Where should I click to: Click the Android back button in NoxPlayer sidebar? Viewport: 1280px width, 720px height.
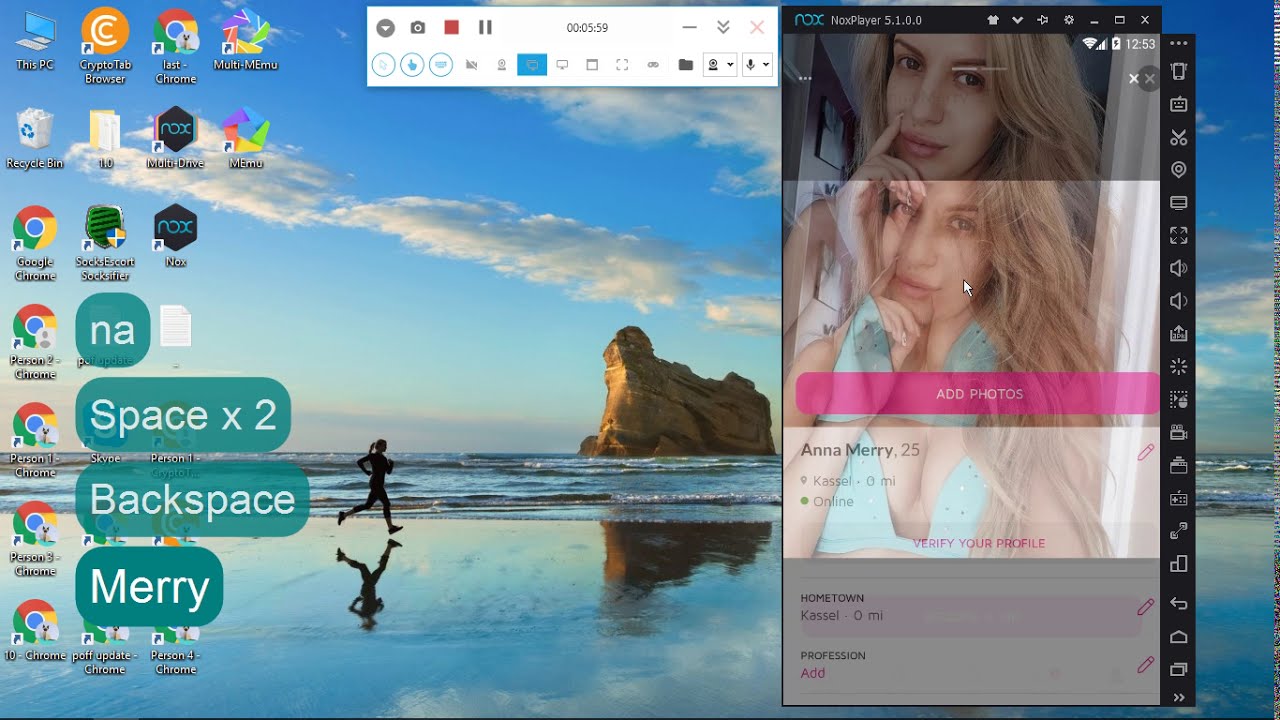pyautogui.click(x=1179, y=604)
